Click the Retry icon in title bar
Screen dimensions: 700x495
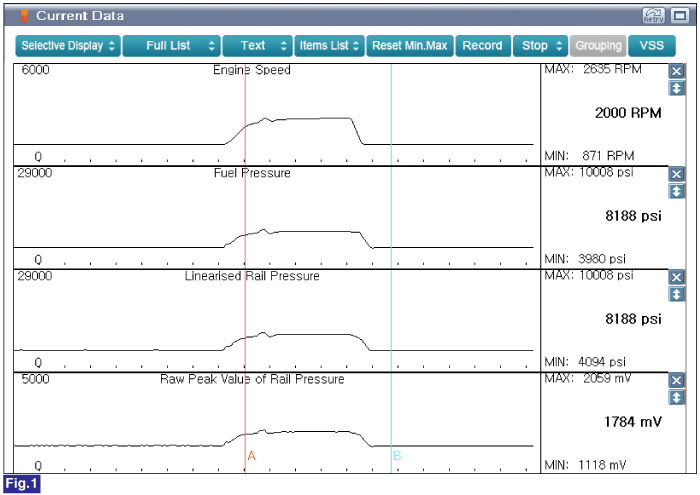point(654,16)
